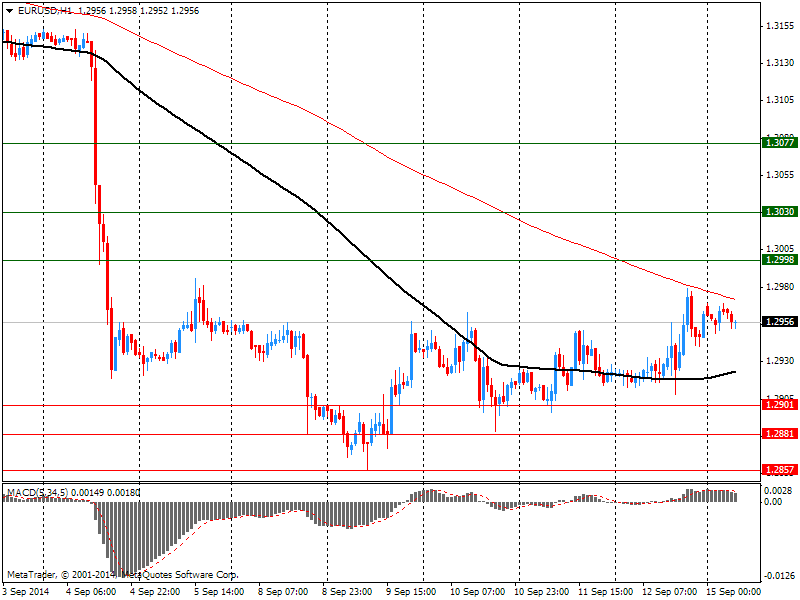The height and width of the screenshot is (600, 800).
Task: Click the 8 Sep 23:00 time axis label
Action: click(x=347, y=592)
